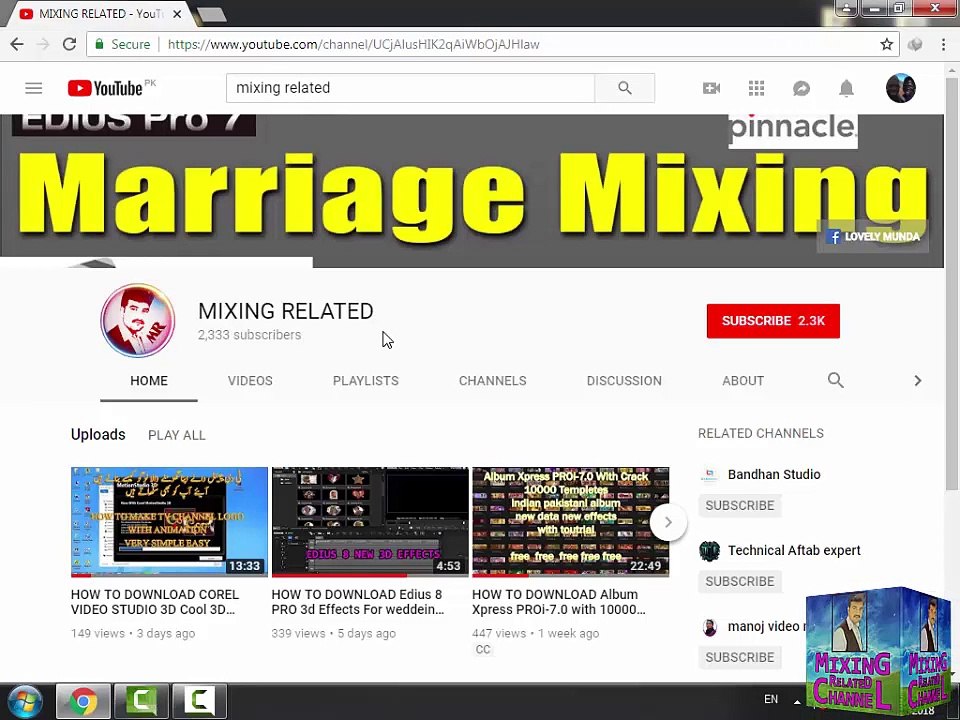
Task: Open the Facebook LOVELY MUNDA banner link
Action: (873, 236)
